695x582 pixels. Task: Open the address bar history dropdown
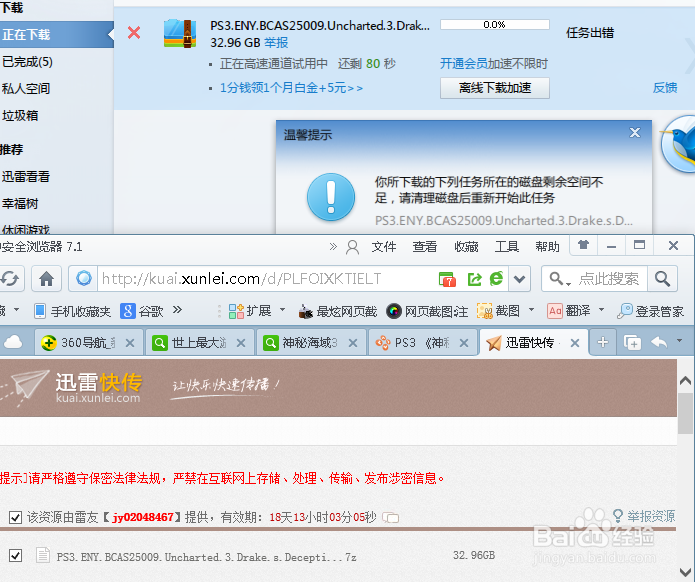519,279
